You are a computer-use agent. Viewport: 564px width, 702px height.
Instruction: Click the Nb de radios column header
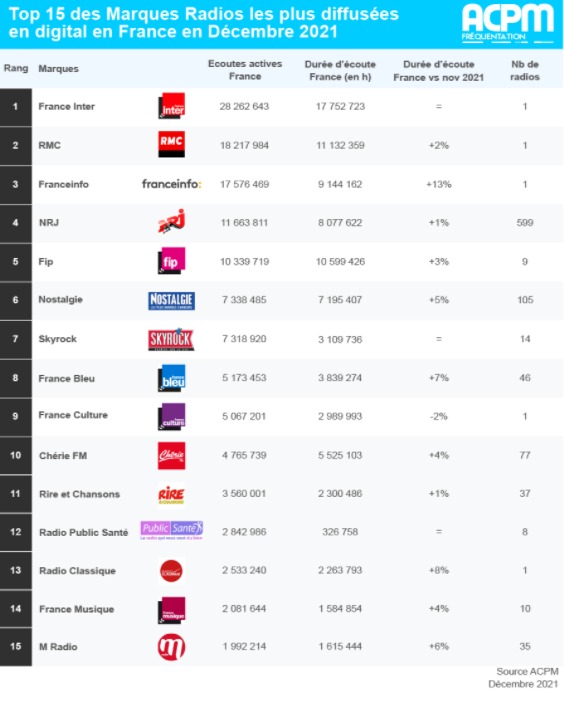click(525, 70)
